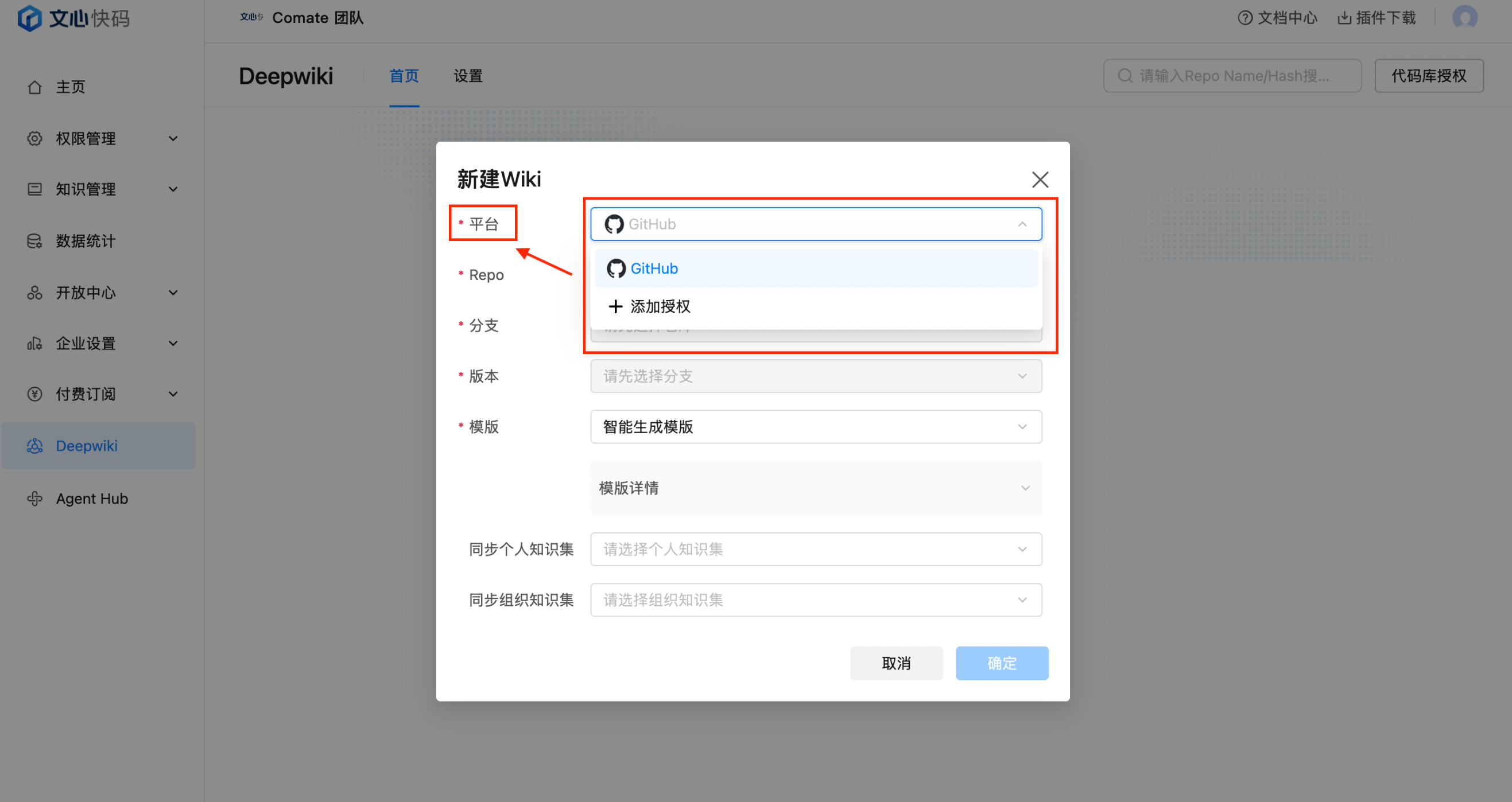The image size is (1512, 802).
Task: Click the 开放中心 sidebar icon
Action: pos(34,293)
